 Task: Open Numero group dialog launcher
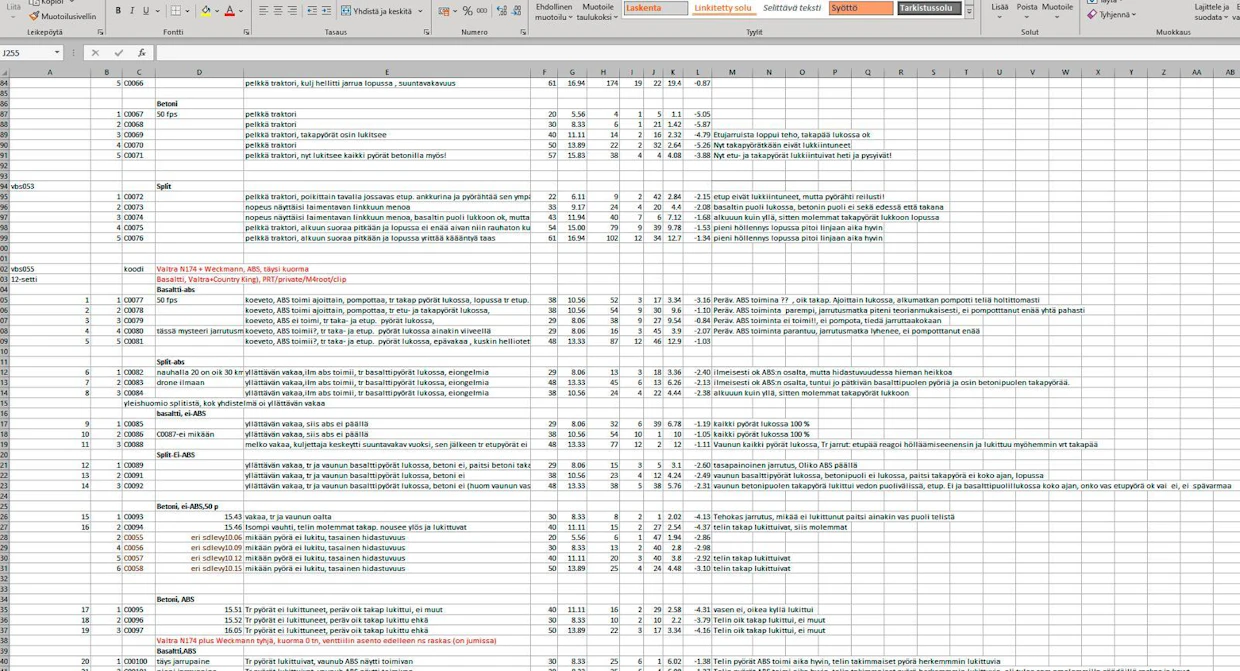tap(523, 33)
